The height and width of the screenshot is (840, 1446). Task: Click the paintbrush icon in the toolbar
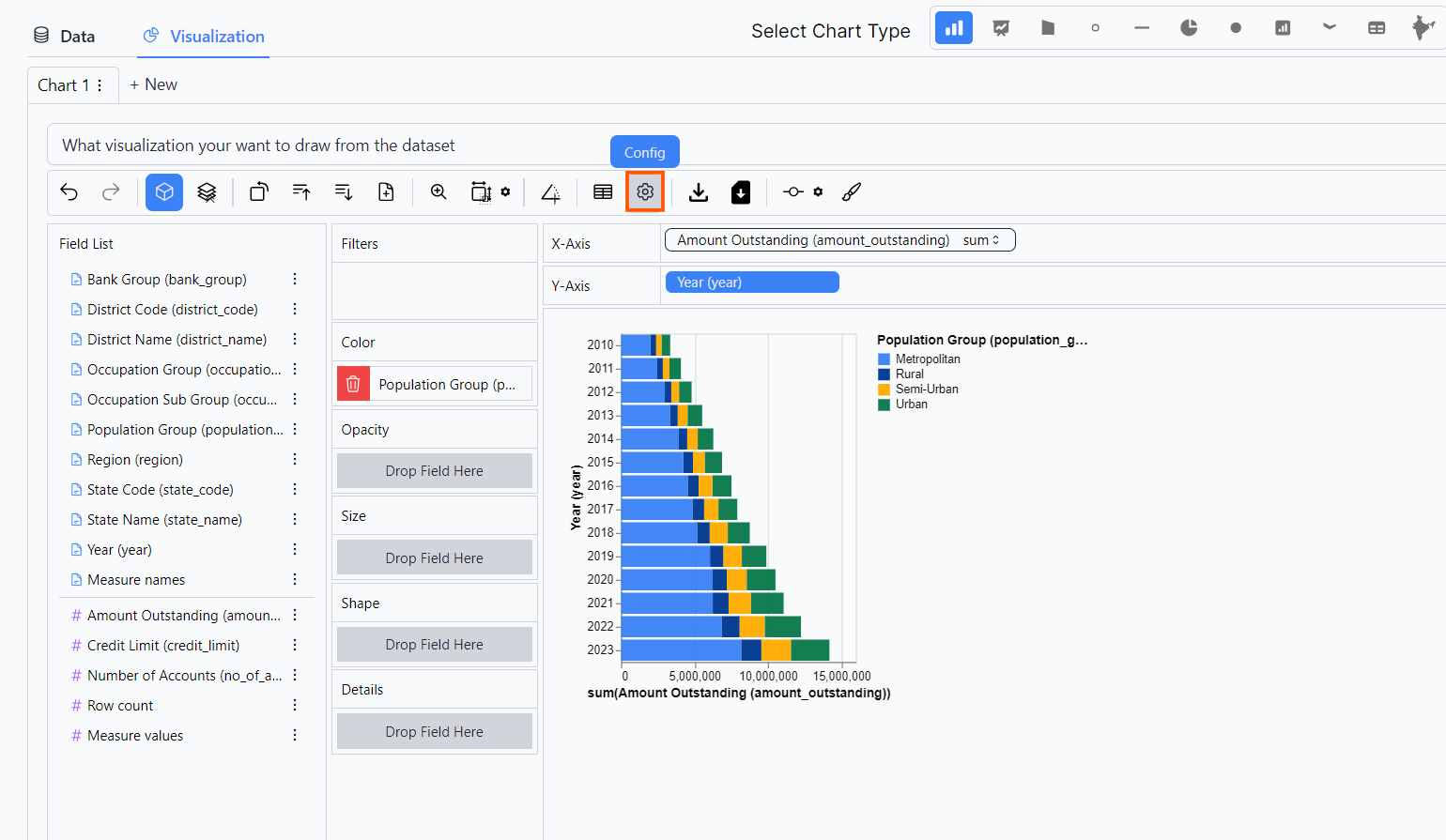point(852,192)
